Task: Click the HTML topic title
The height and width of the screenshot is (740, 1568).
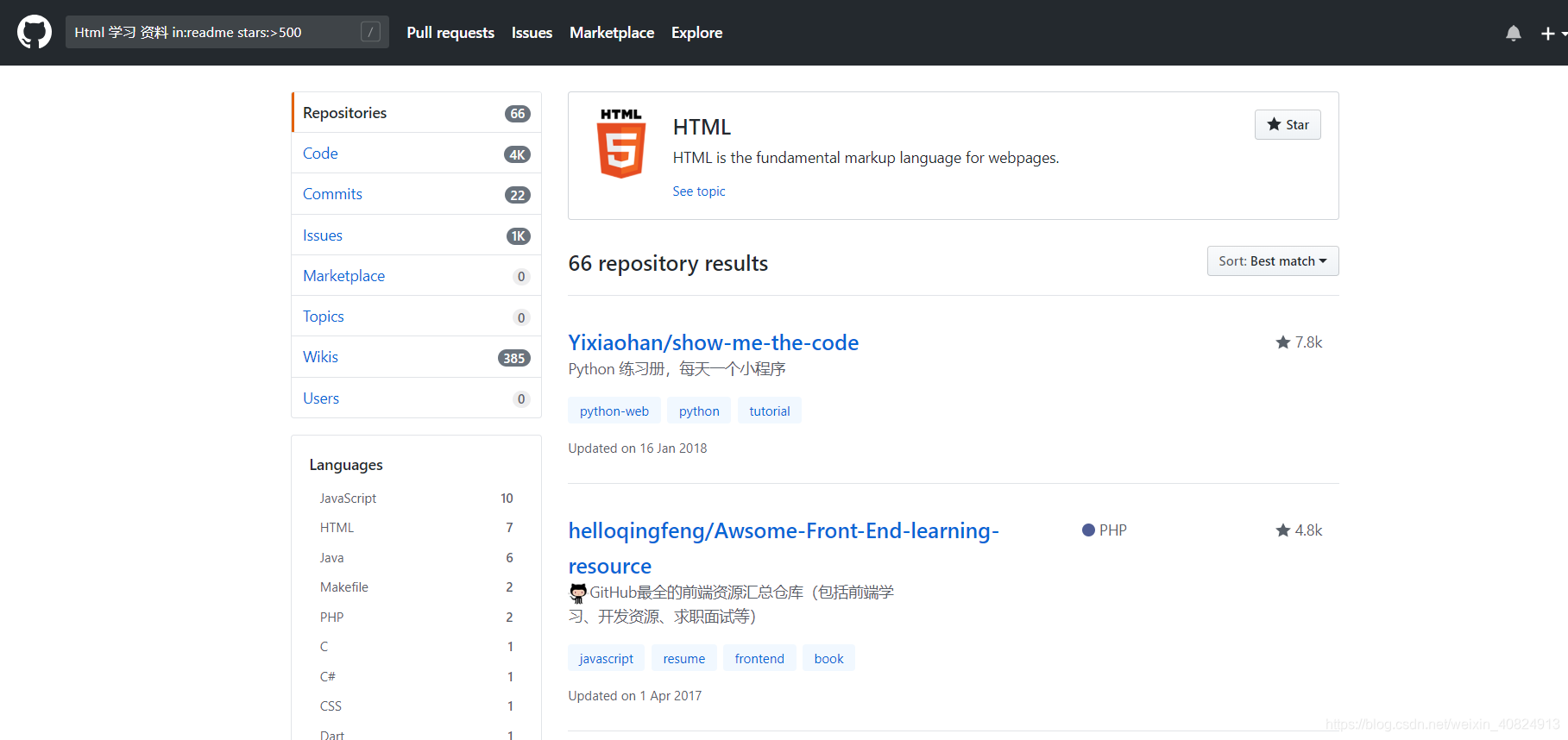Action: point(702,128)
